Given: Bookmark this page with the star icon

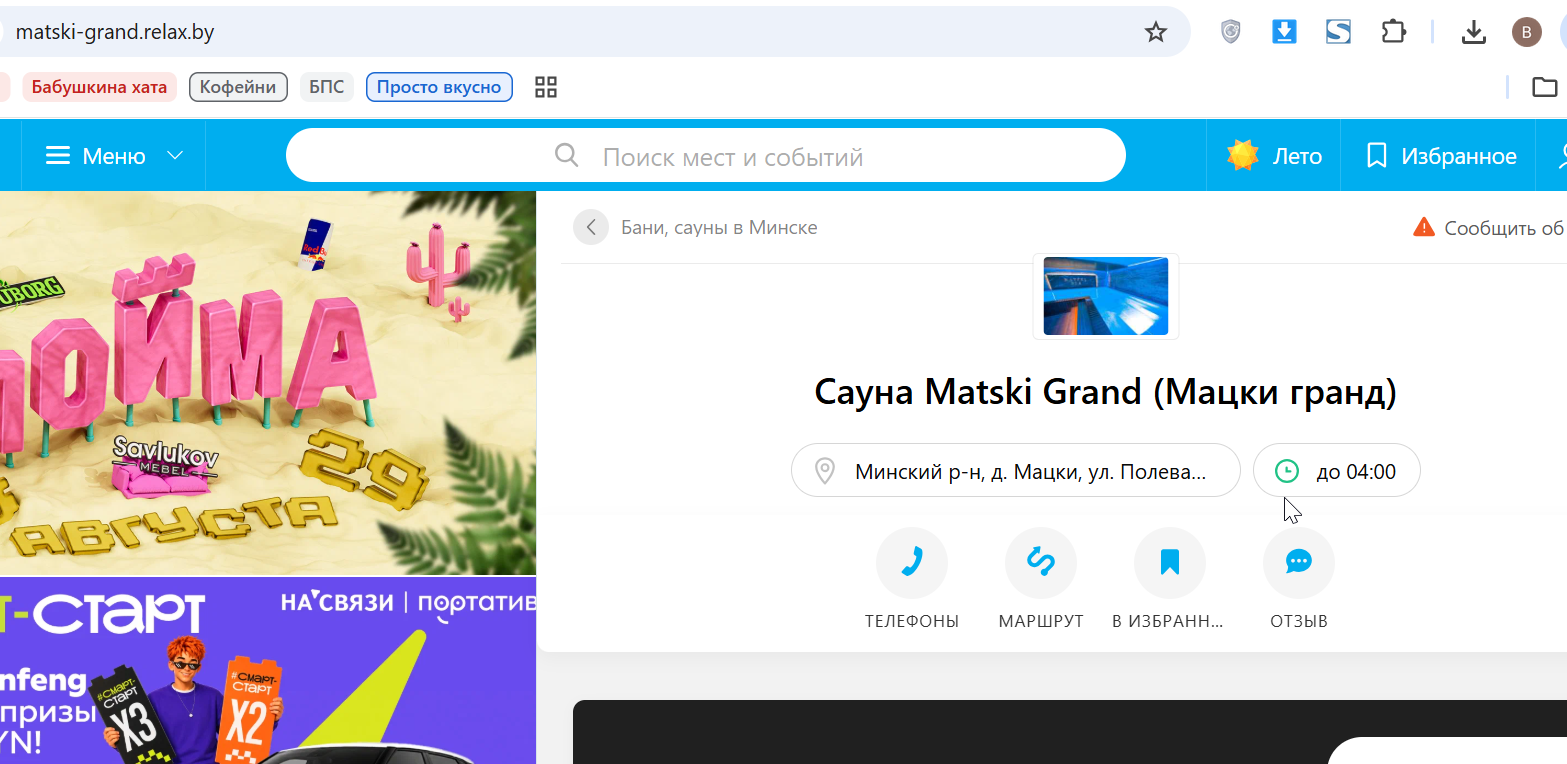Looking at the screenshot, I should coord(1156,32).
